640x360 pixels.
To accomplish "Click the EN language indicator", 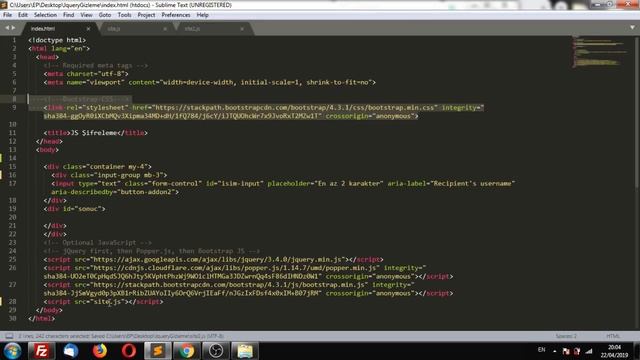I will tap(542, 350).
